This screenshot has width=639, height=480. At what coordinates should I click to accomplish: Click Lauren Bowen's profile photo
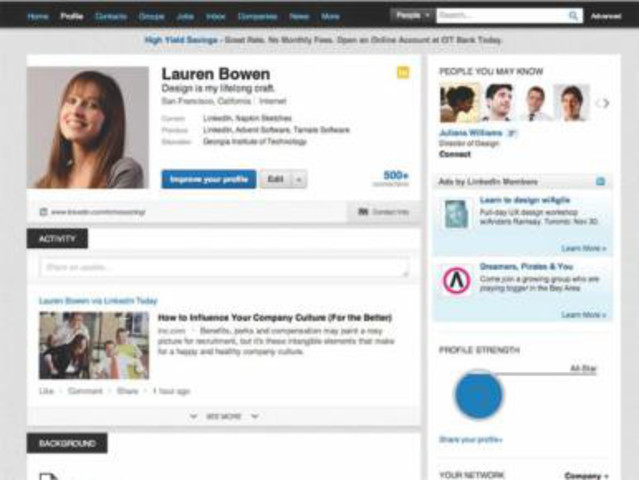88,128
